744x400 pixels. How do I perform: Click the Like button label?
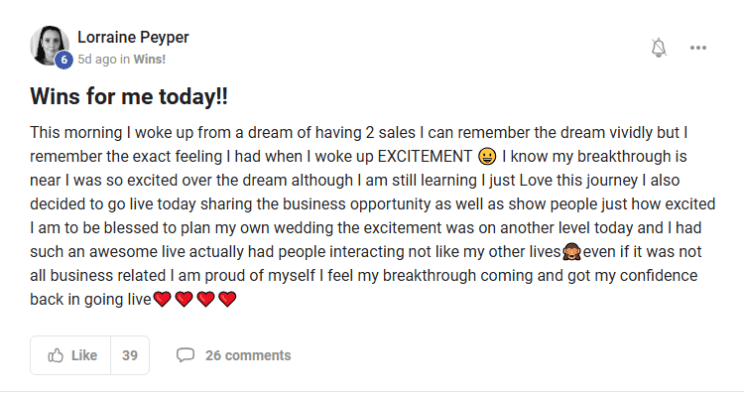tap(84, 355)
